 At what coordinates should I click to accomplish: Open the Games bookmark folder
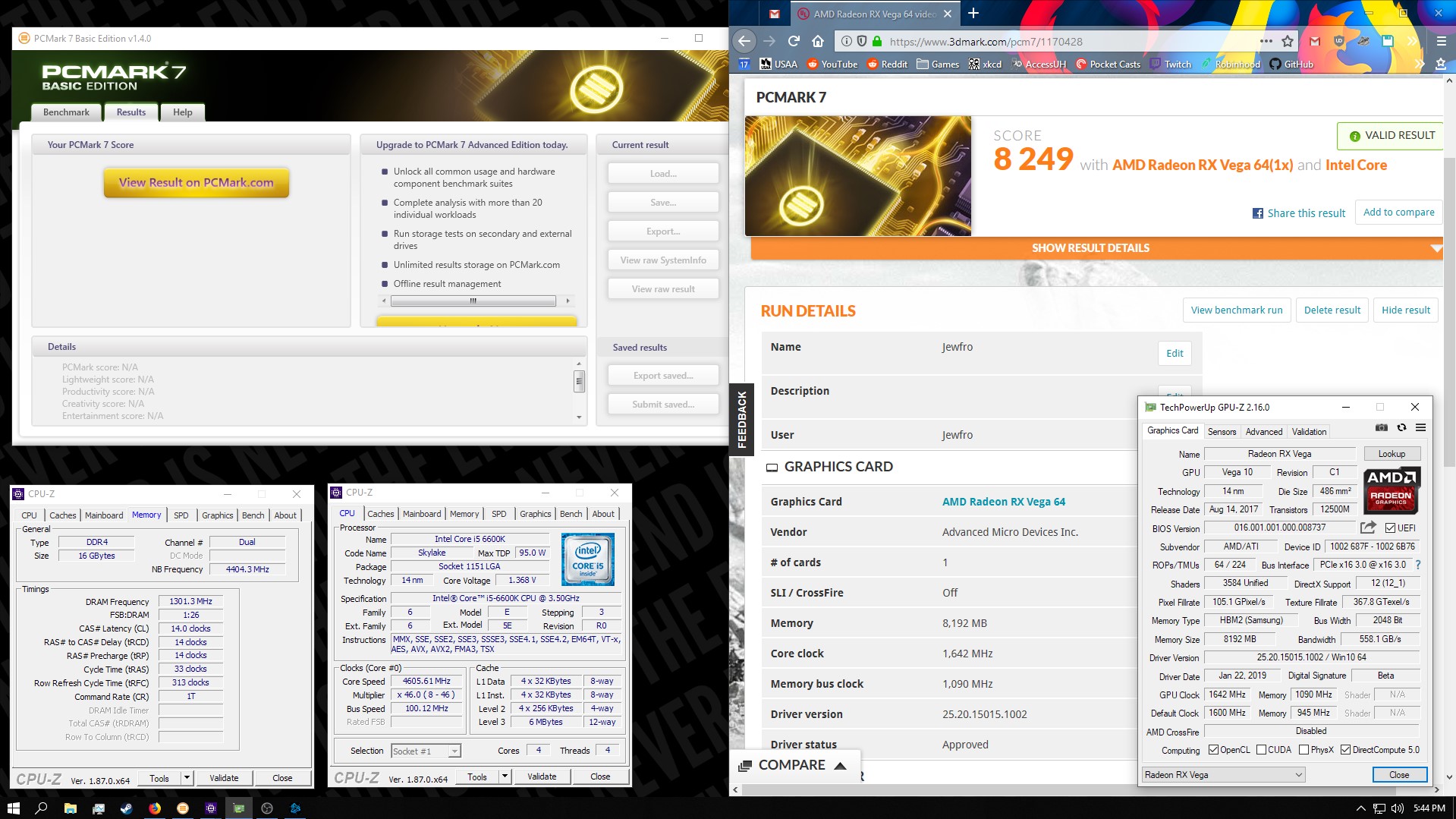938,65
